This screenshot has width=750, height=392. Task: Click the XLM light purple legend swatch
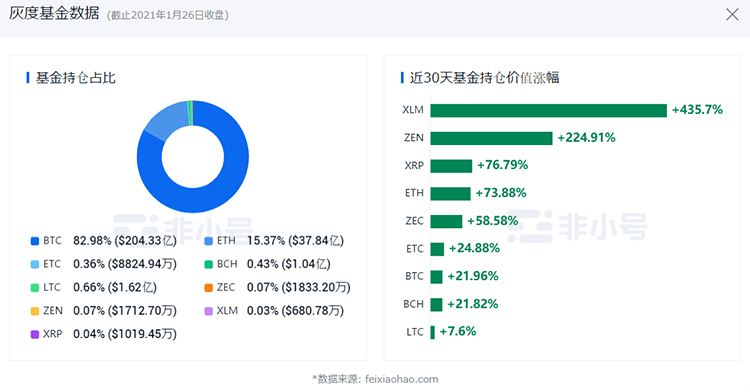click(x=209, y=311)
